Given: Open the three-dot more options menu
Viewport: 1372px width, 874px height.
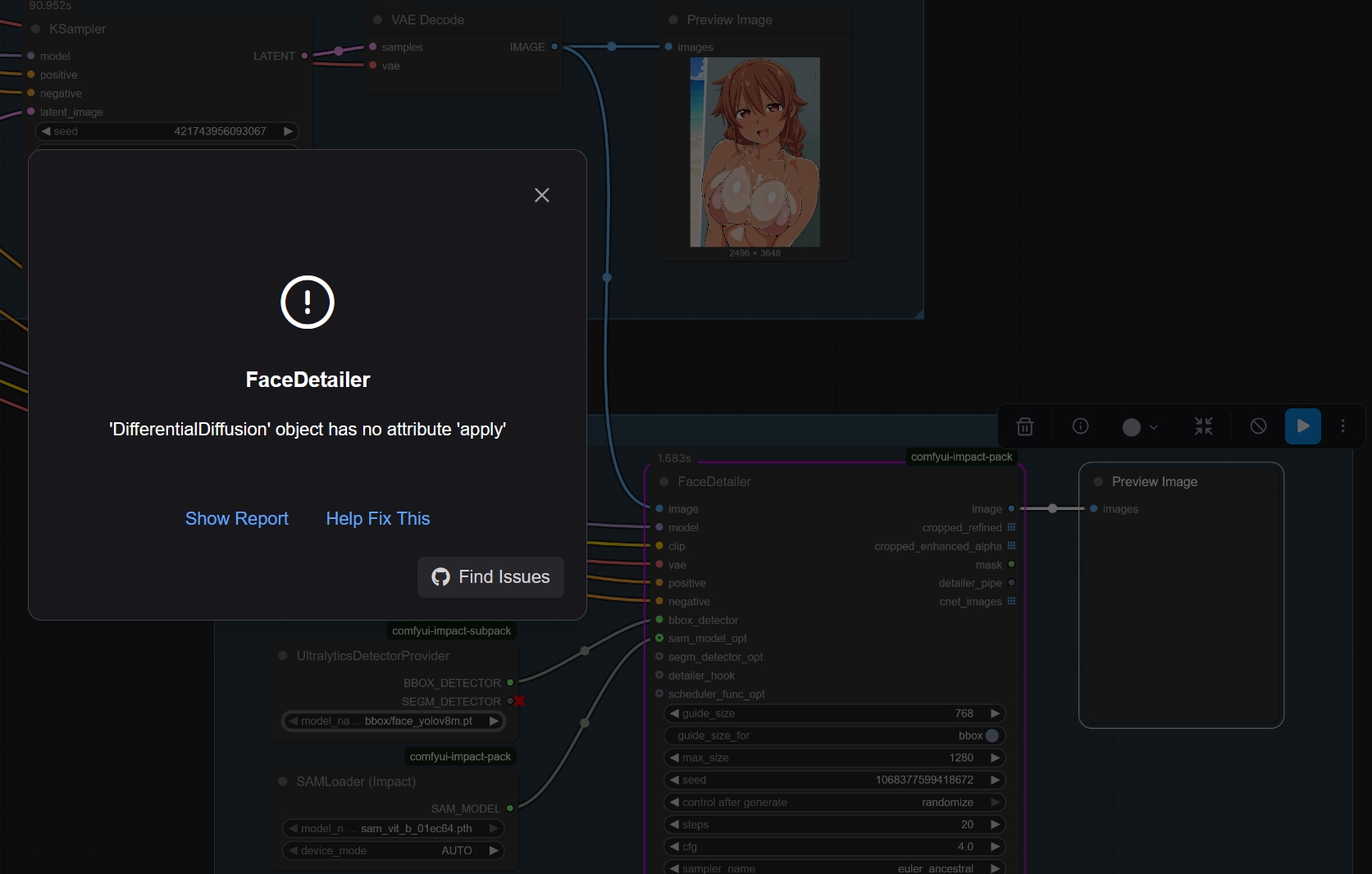Looking at the screenshot, I should pos(1342,426).
